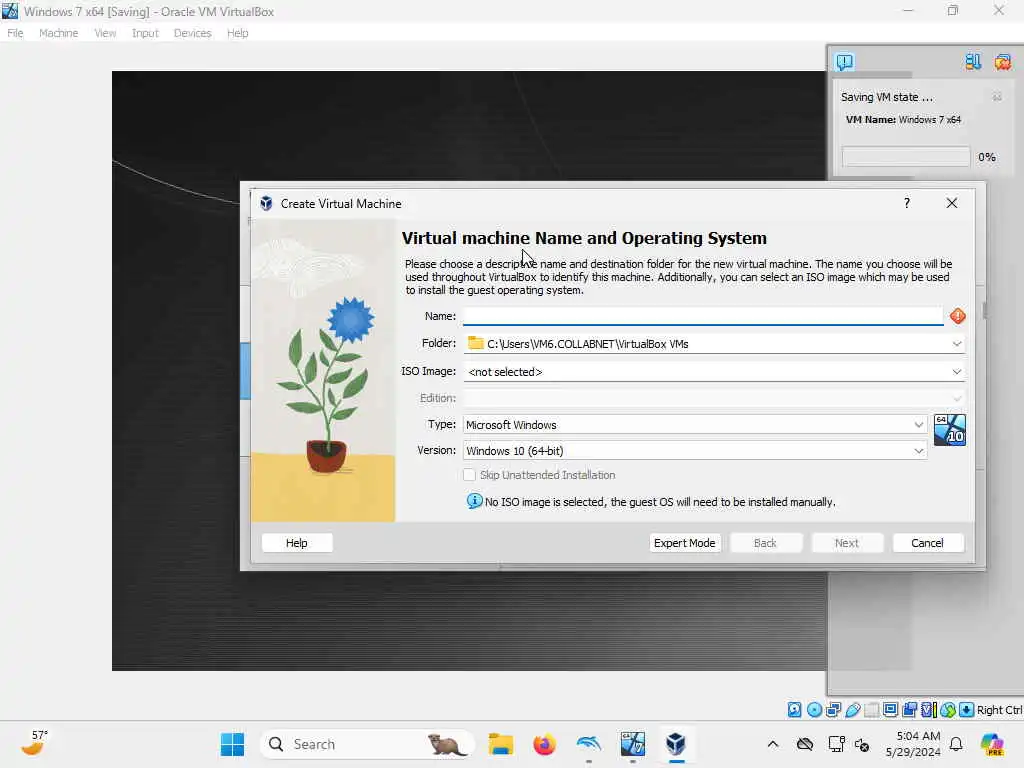Screen dimensions: 1024x768
Task: Switch to VirtualBox Manager in the taskbar
Action: pos(676,744)
